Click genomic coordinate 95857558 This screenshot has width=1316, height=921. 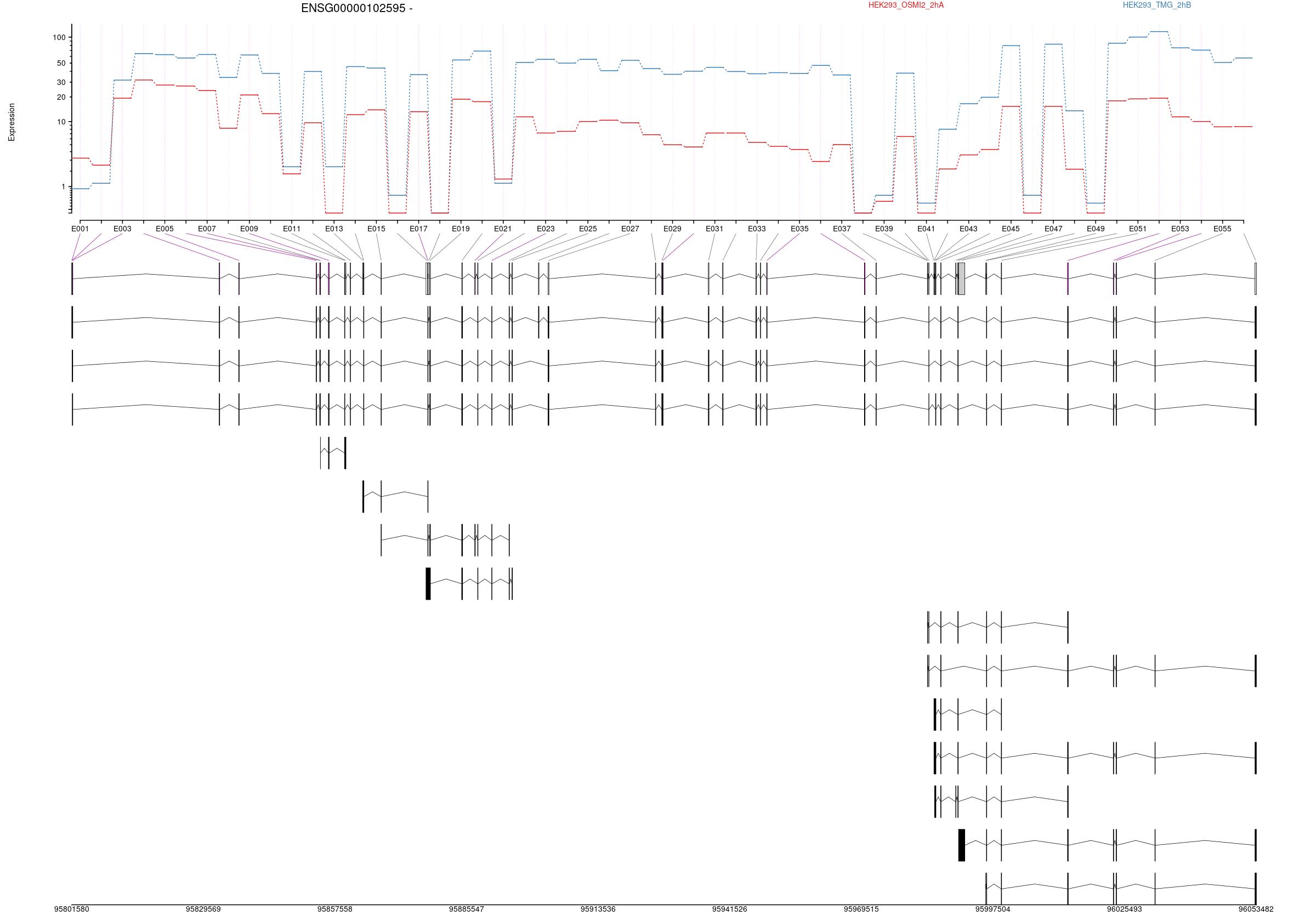334,909
